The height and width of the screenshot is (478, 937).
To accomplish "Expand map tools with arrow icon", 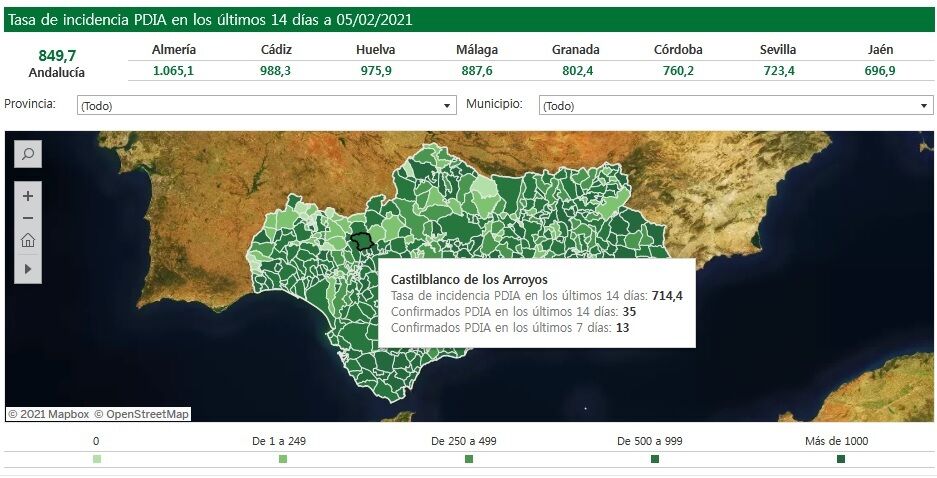I will (28, 269).
